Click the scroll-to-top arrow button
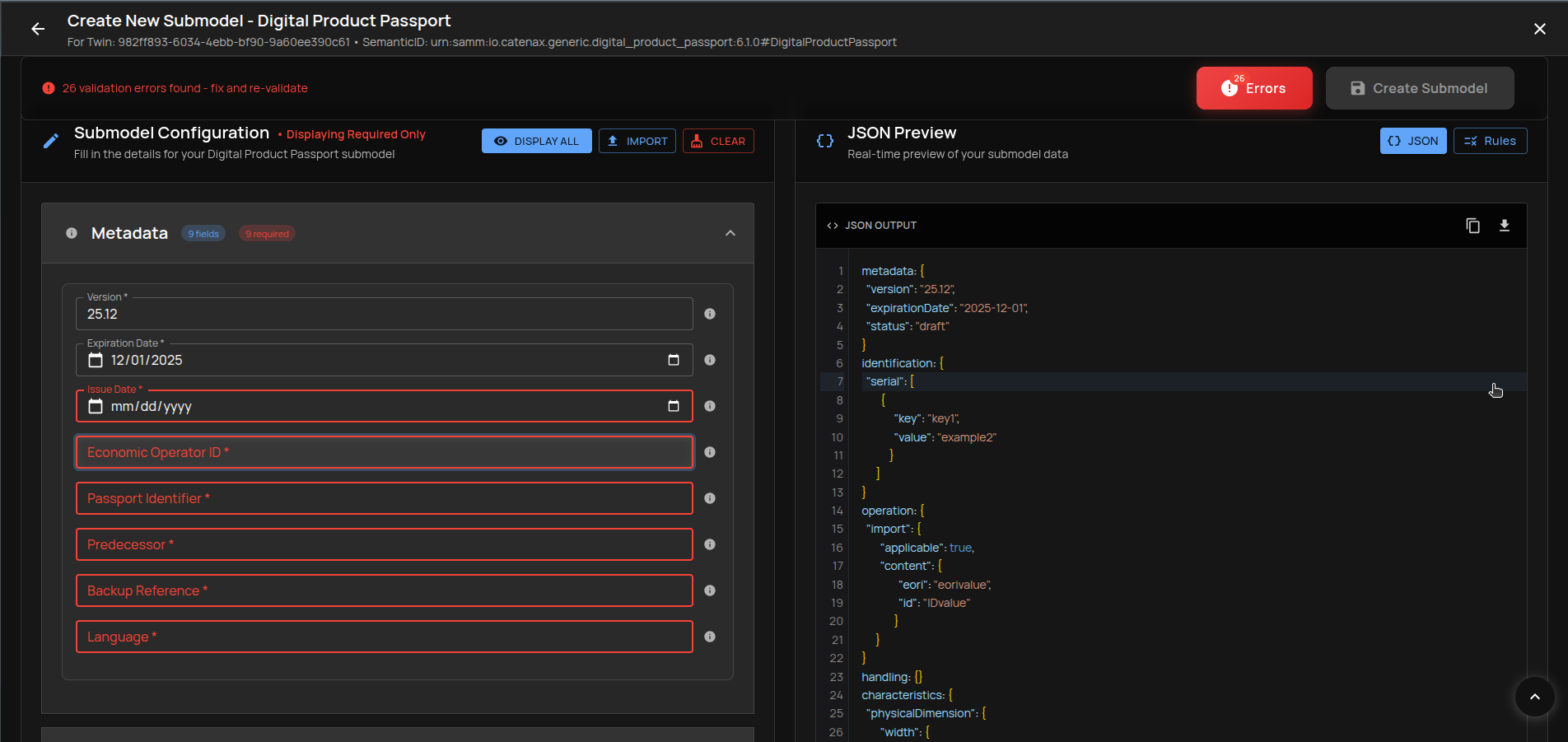 [x=1534, y=697]
